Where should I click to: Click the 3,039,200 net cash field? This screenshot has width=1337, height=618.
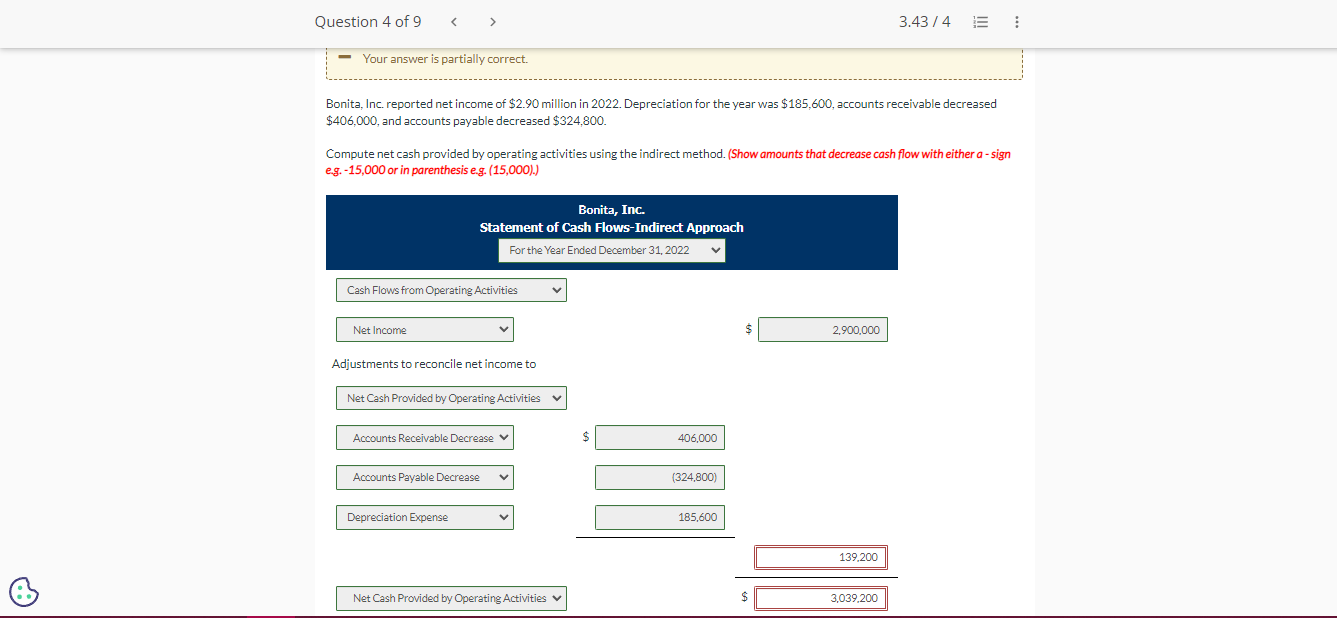click(820, 597)
